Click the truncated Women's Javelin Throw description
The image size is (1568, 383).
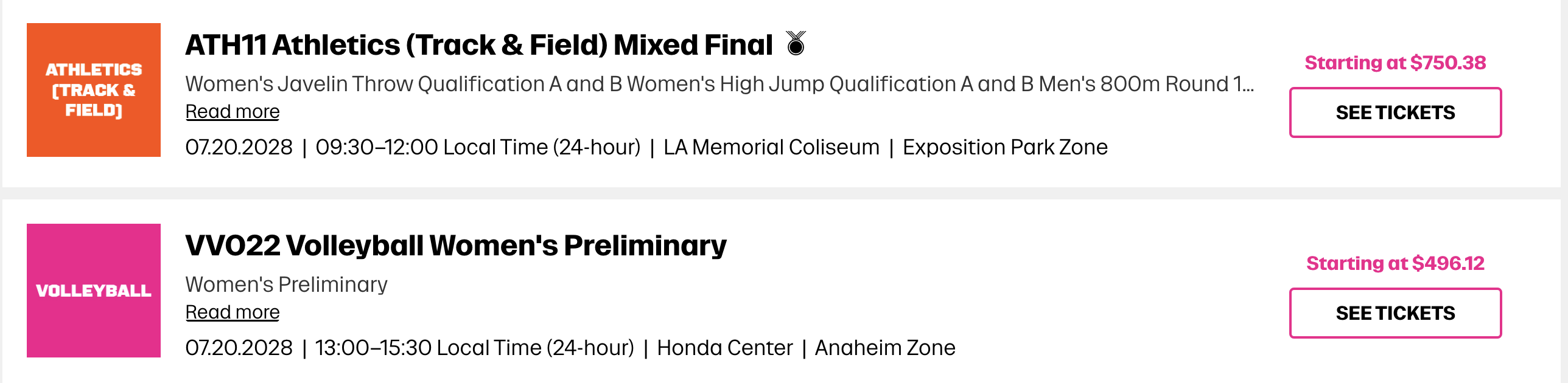pos(719,84)
